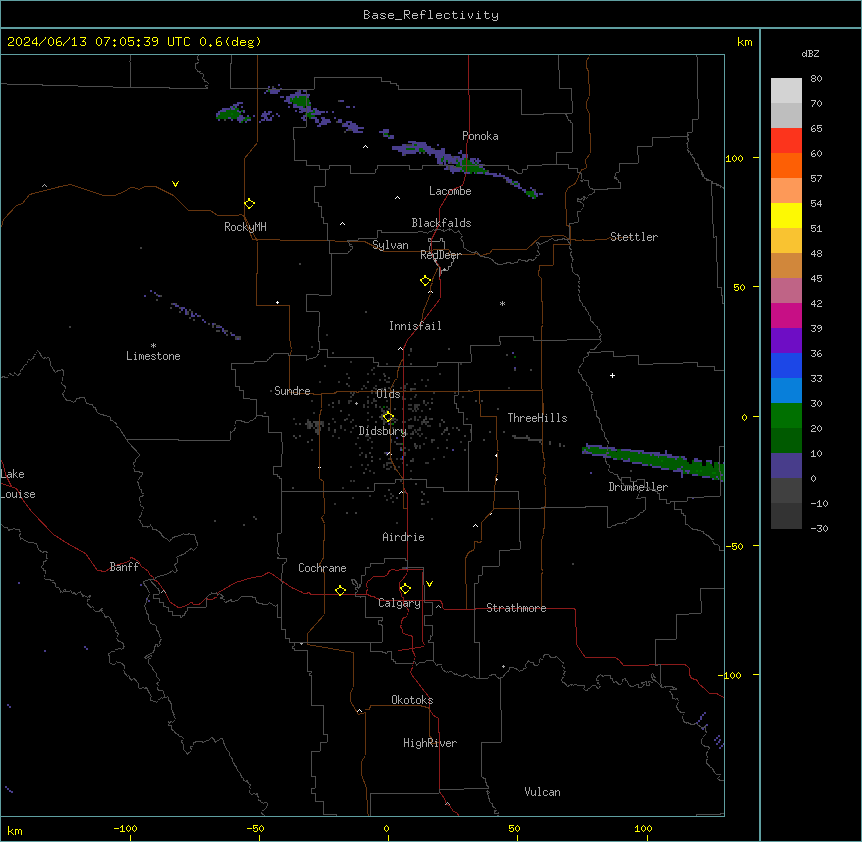Image resolution: width=862 pixels, height=842 pixels.
Task: Click the white 70 dBZ legend color
Action: click(x=786, y=91)
